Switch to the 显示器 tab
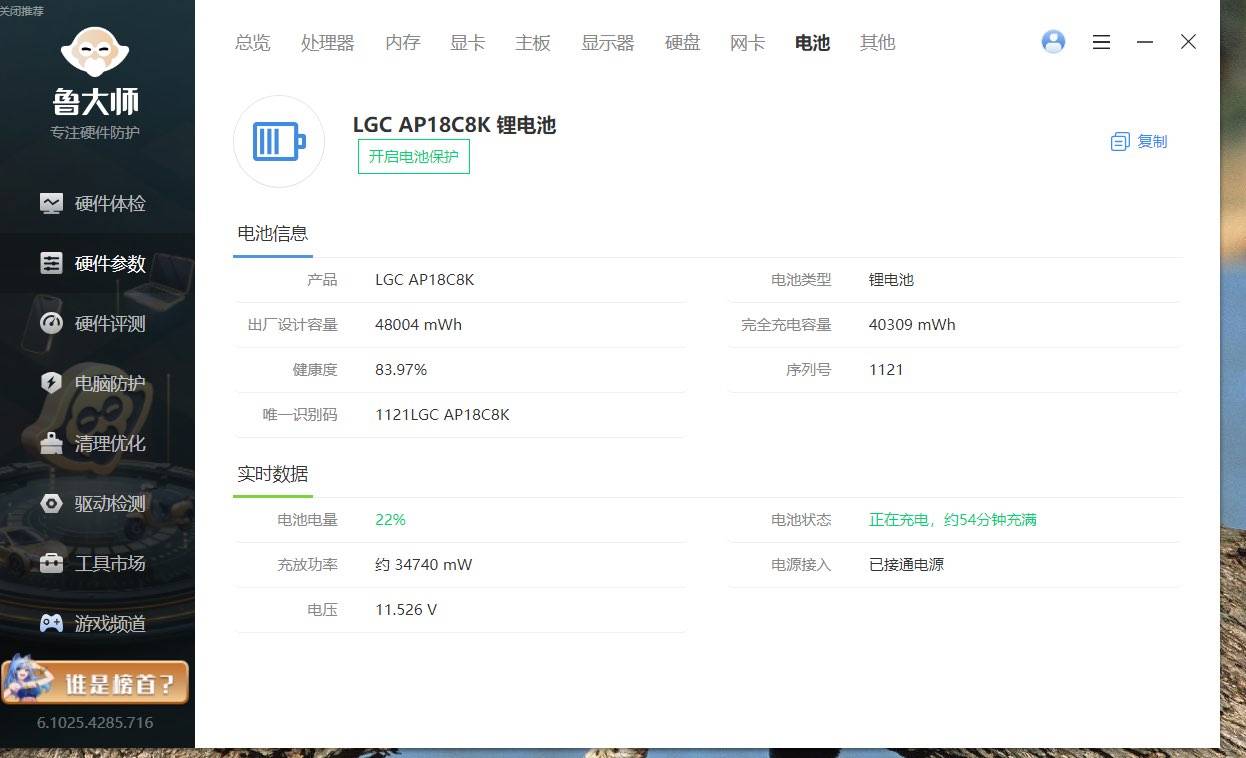 click(608, 43)
